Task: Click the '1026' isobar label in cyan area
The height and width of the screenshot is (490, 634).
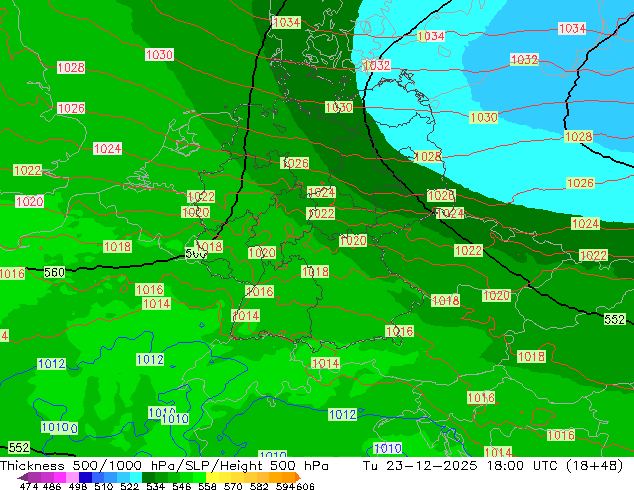Action: (580, 183)
